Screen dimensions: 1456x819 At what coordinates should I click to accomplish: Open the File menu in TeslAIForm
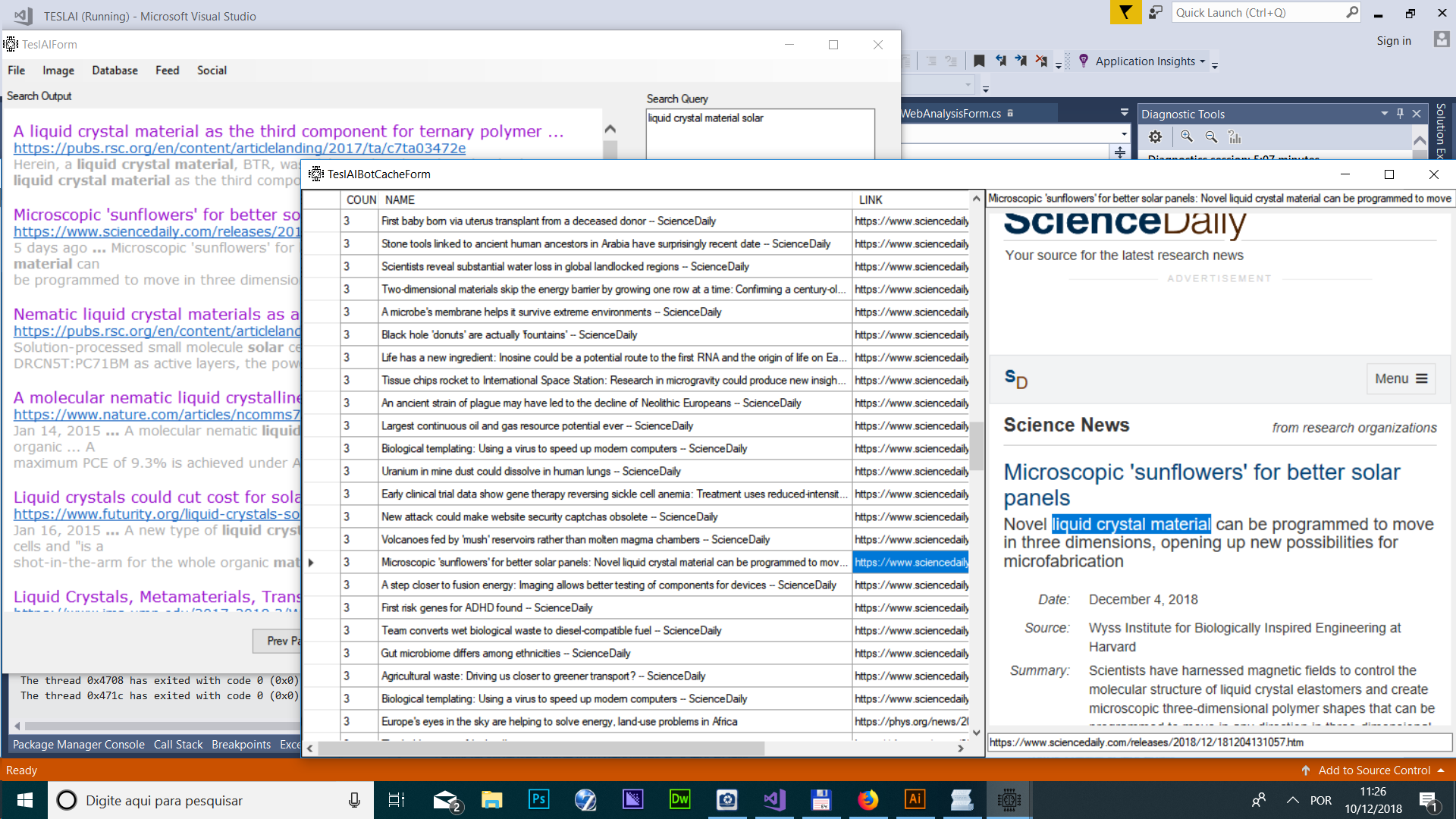click(16, 71)
